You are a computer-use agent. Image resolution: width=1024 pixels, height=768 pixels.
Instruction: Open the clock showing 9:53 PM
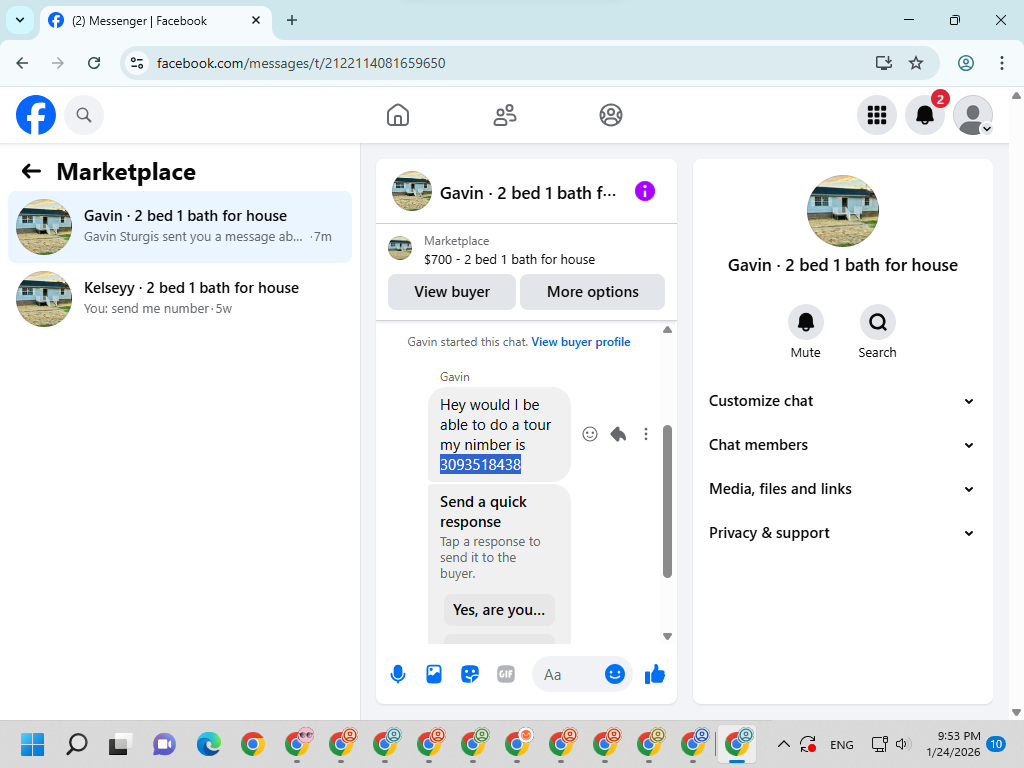click(953, 744)
